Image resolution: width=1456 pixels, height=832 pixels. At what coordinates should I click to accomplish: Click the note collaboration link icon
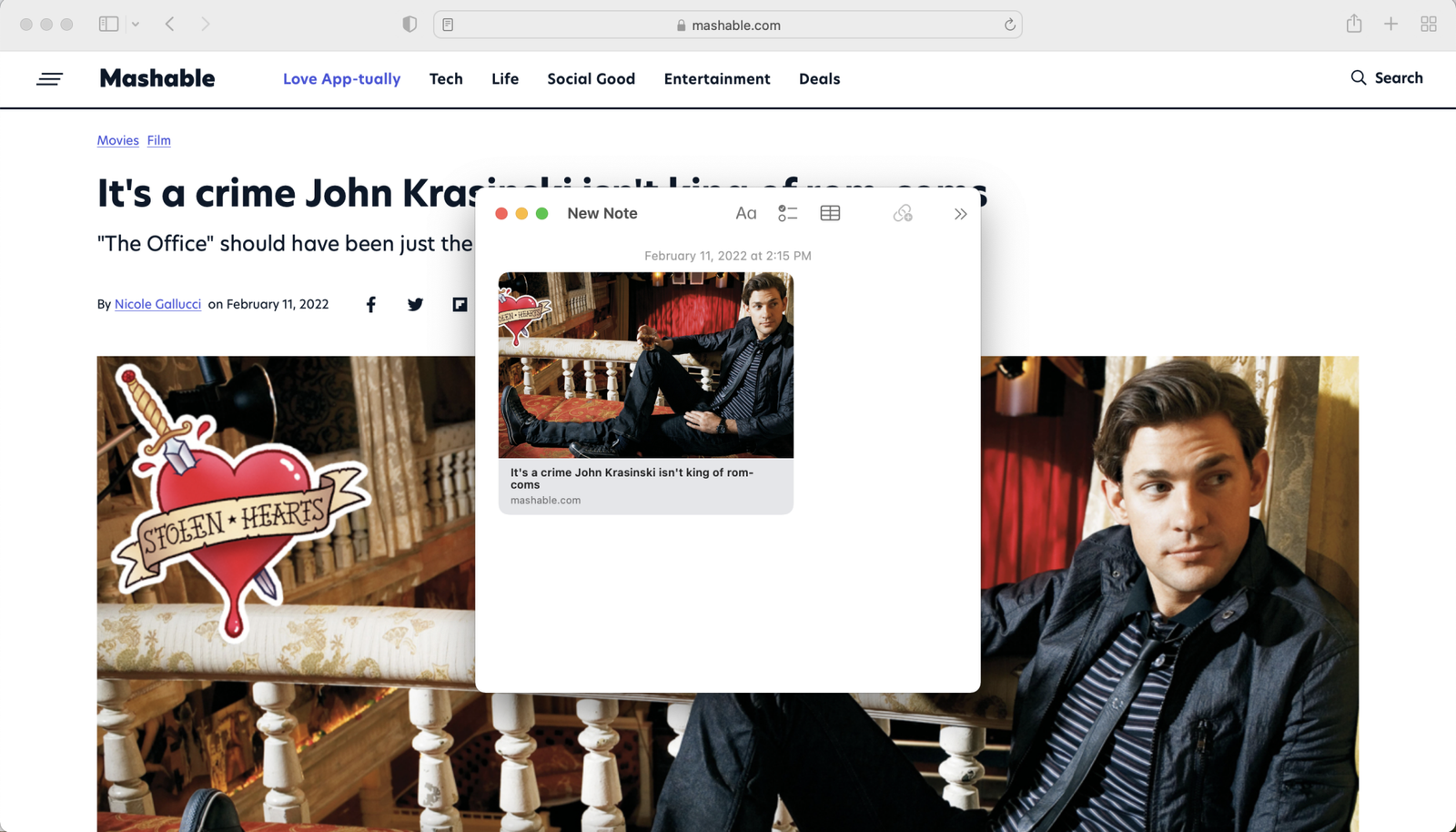[x=903, y=213]
